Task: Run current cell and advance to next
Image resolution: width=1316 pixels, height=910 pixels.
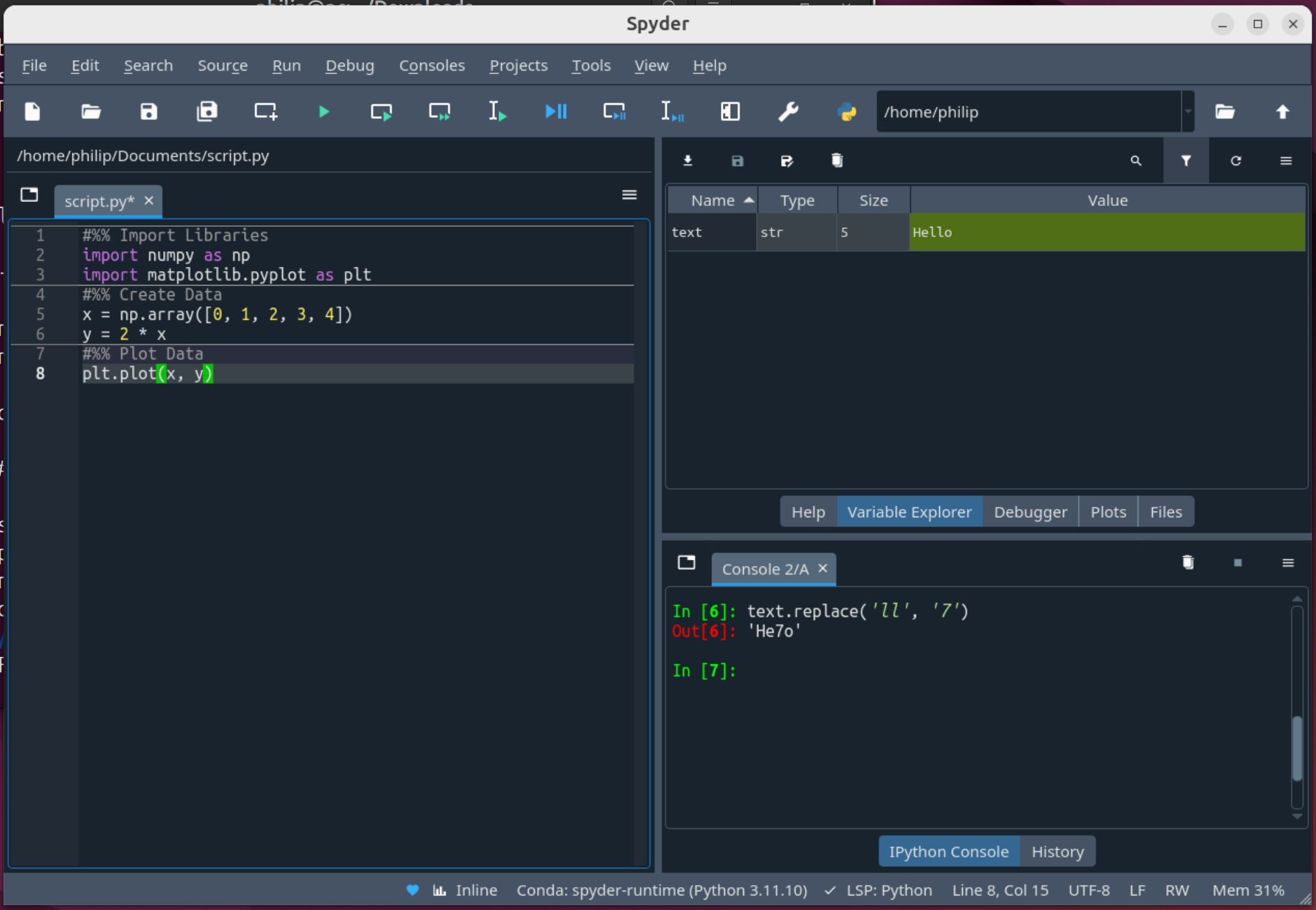Action: (x=440, y=111)
